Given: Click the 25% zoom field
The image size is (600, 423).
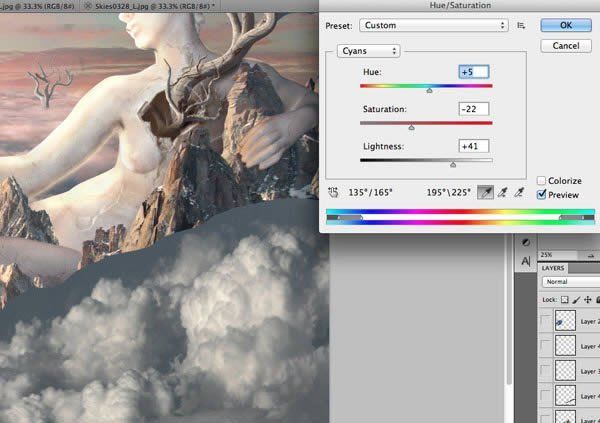Looking at the screenshot, I should tap(558, 255).
